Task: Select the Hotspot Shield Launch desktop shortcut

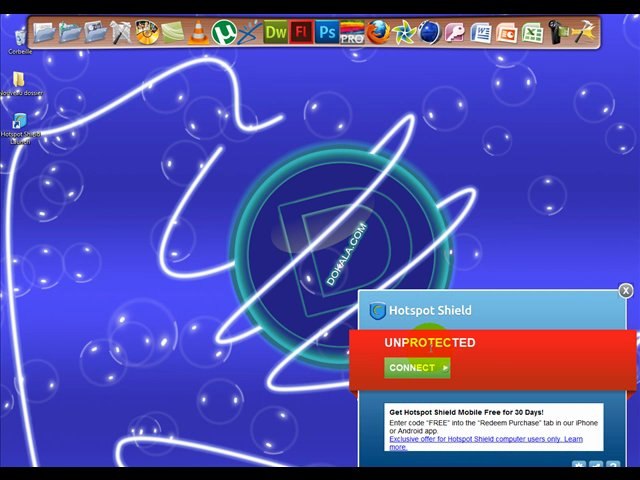Action: [x=20, y=129]
